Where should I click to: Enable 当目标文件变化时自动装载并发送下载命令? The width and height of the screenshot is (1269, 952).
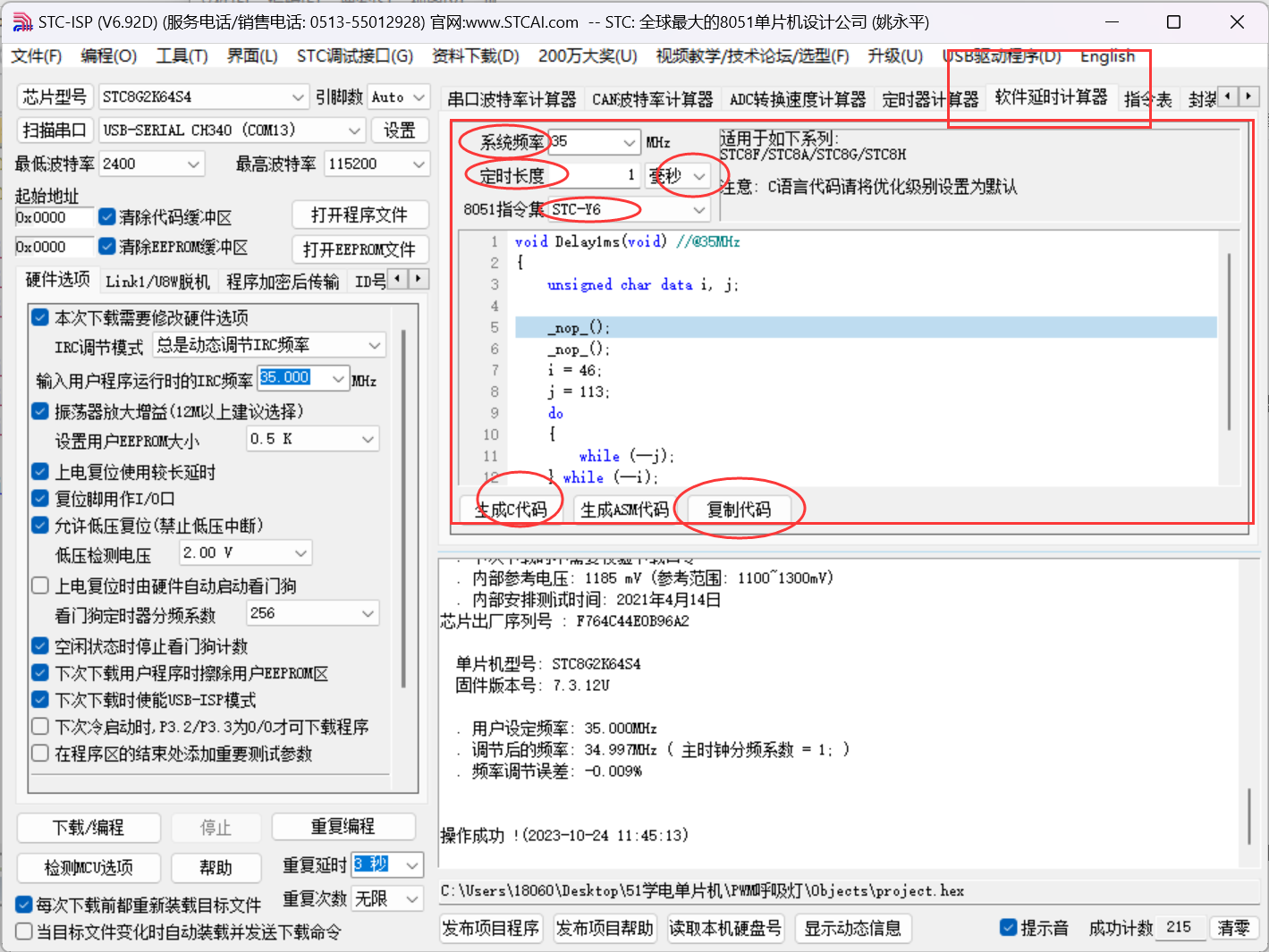tap(24, 931)
